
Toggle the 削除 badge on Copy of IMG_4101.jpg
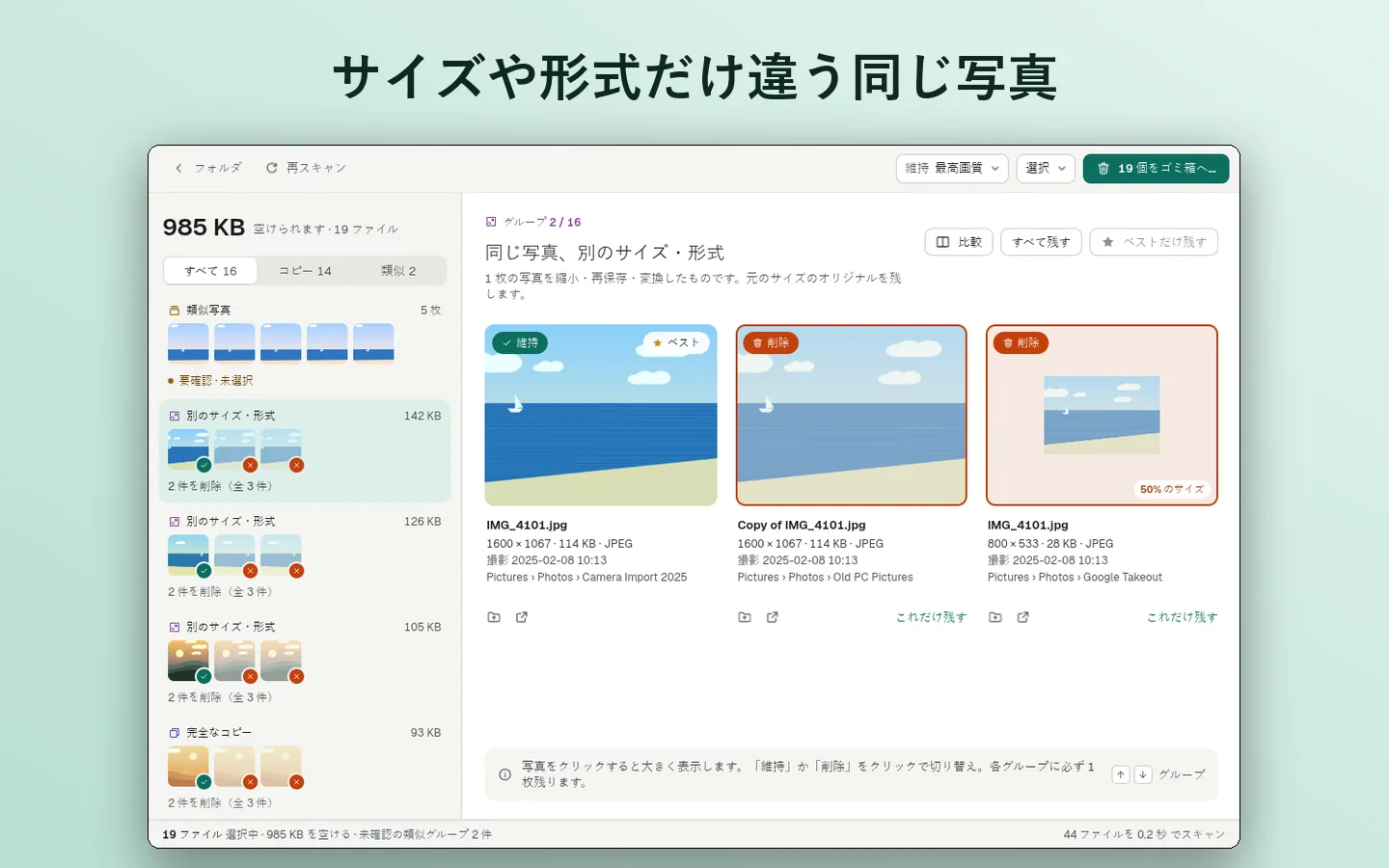point(771,342)
